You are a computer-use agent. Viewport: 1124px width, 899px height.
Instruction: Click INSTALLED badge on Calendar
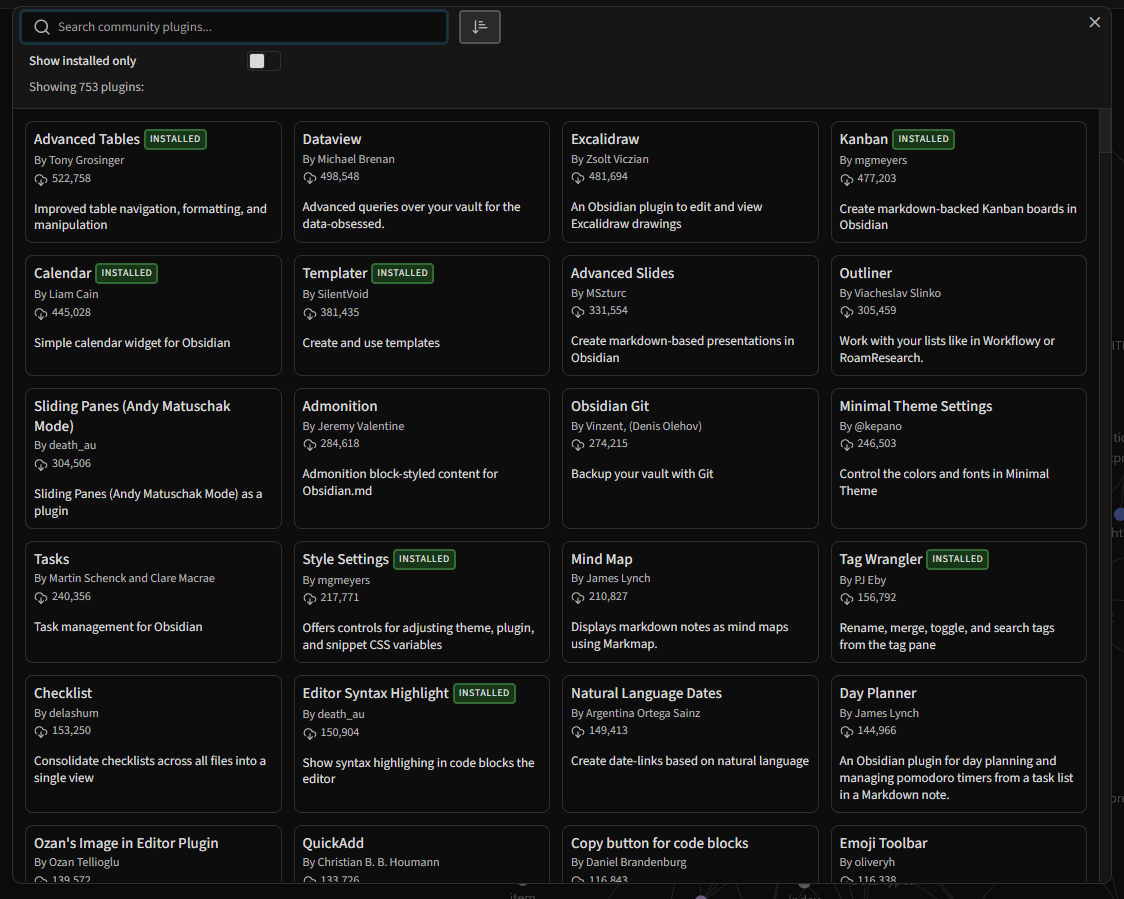[x=127, y=273]
